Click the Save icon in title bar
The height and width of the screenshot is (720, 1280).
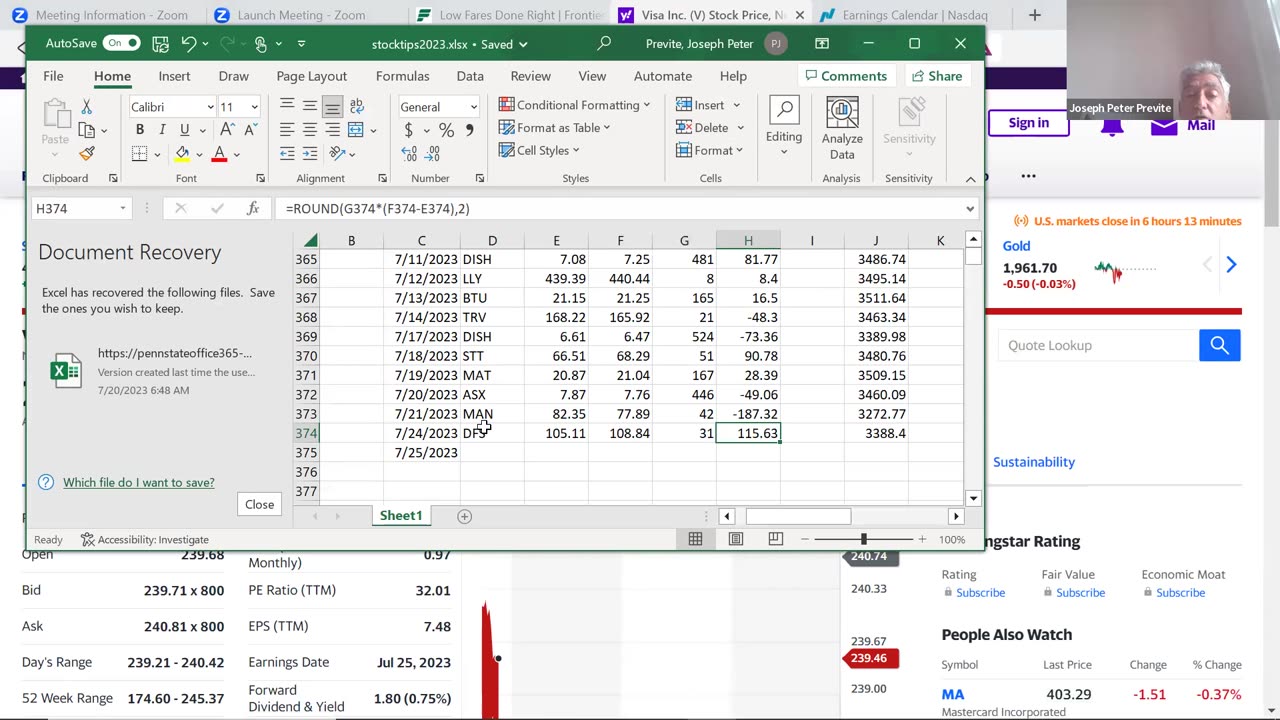click(160, 44)
